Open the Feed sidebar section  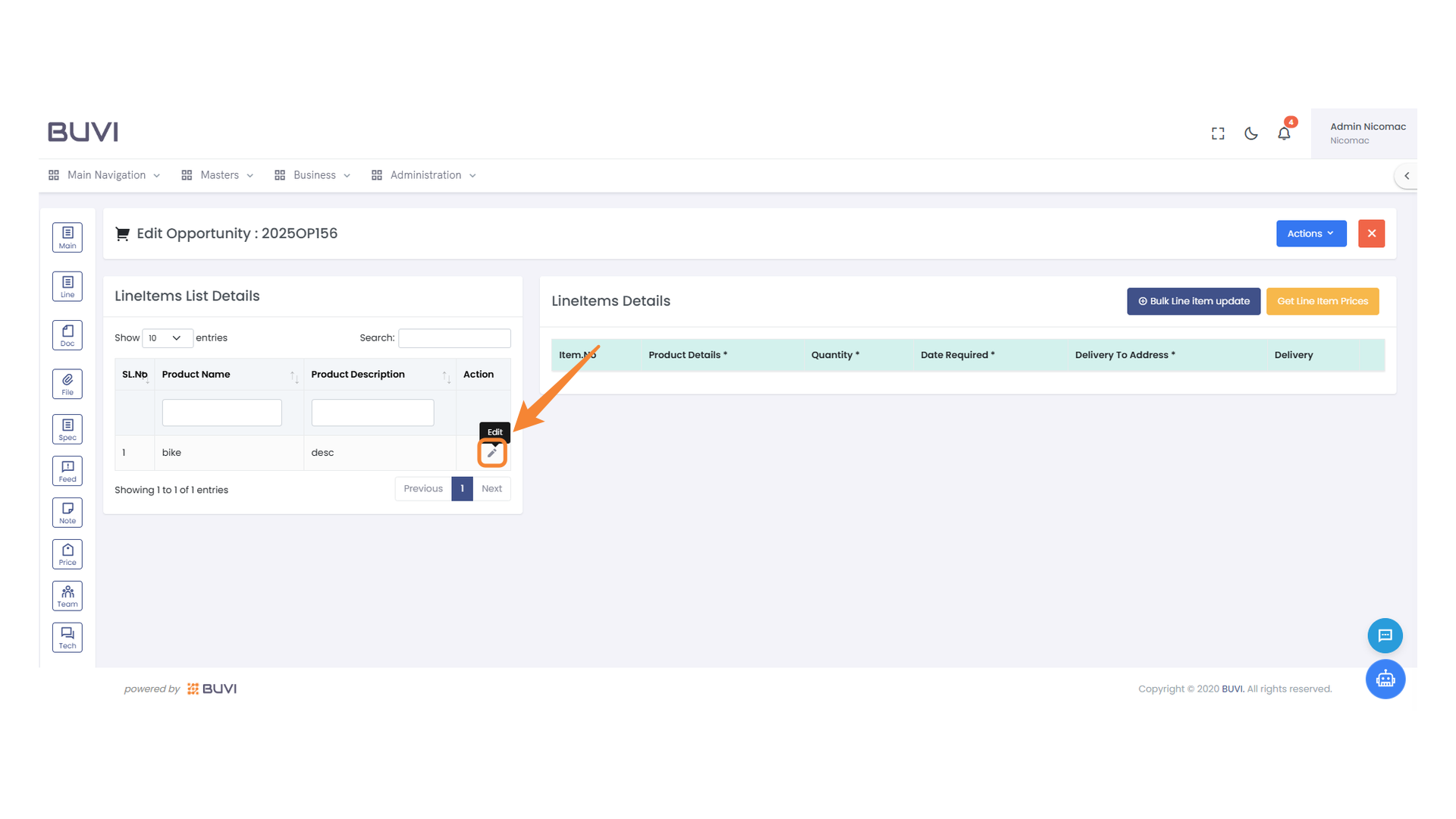point(67,471)
